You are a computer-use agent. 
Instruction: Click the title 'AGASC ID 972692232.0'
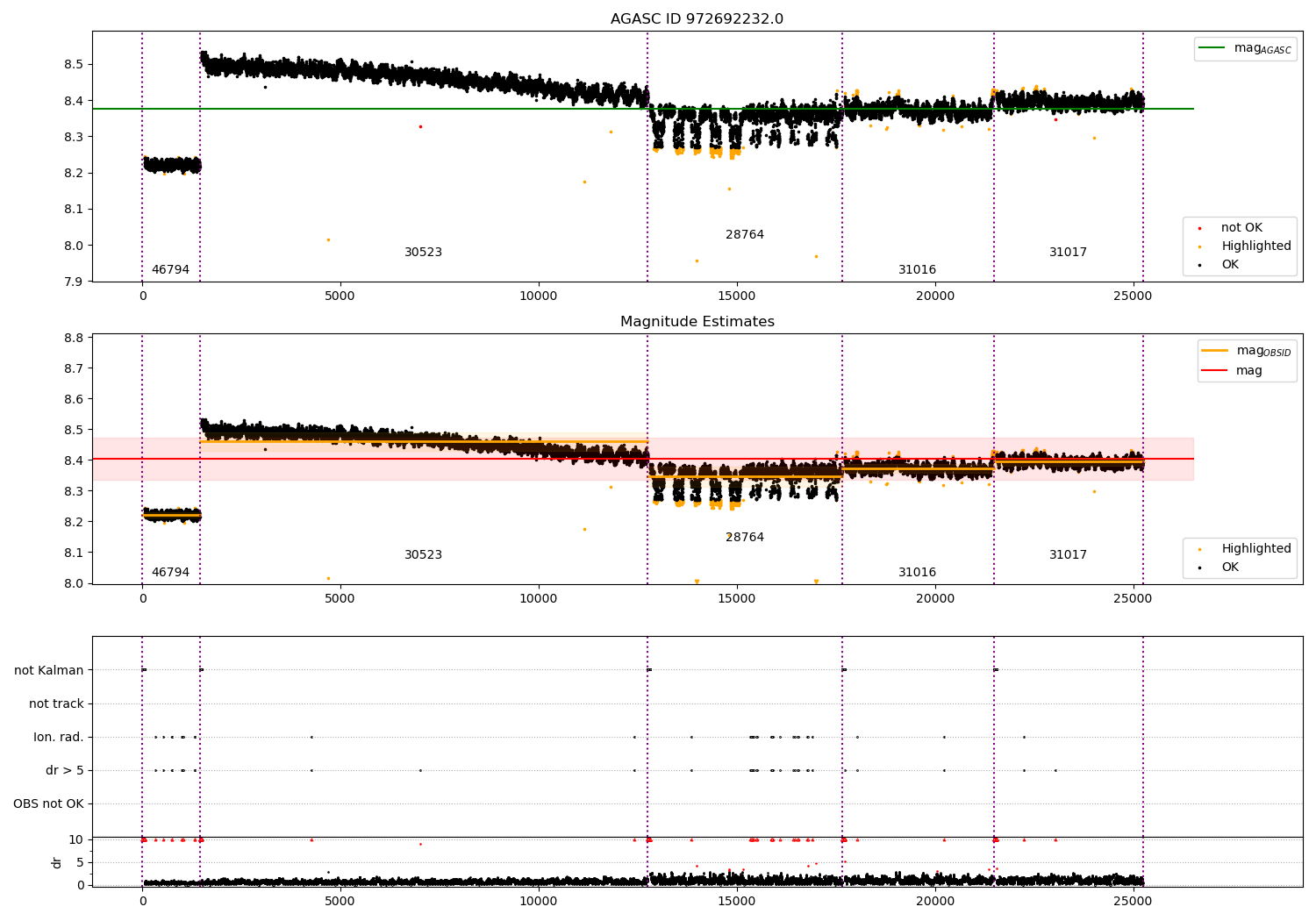click(697, 19)
